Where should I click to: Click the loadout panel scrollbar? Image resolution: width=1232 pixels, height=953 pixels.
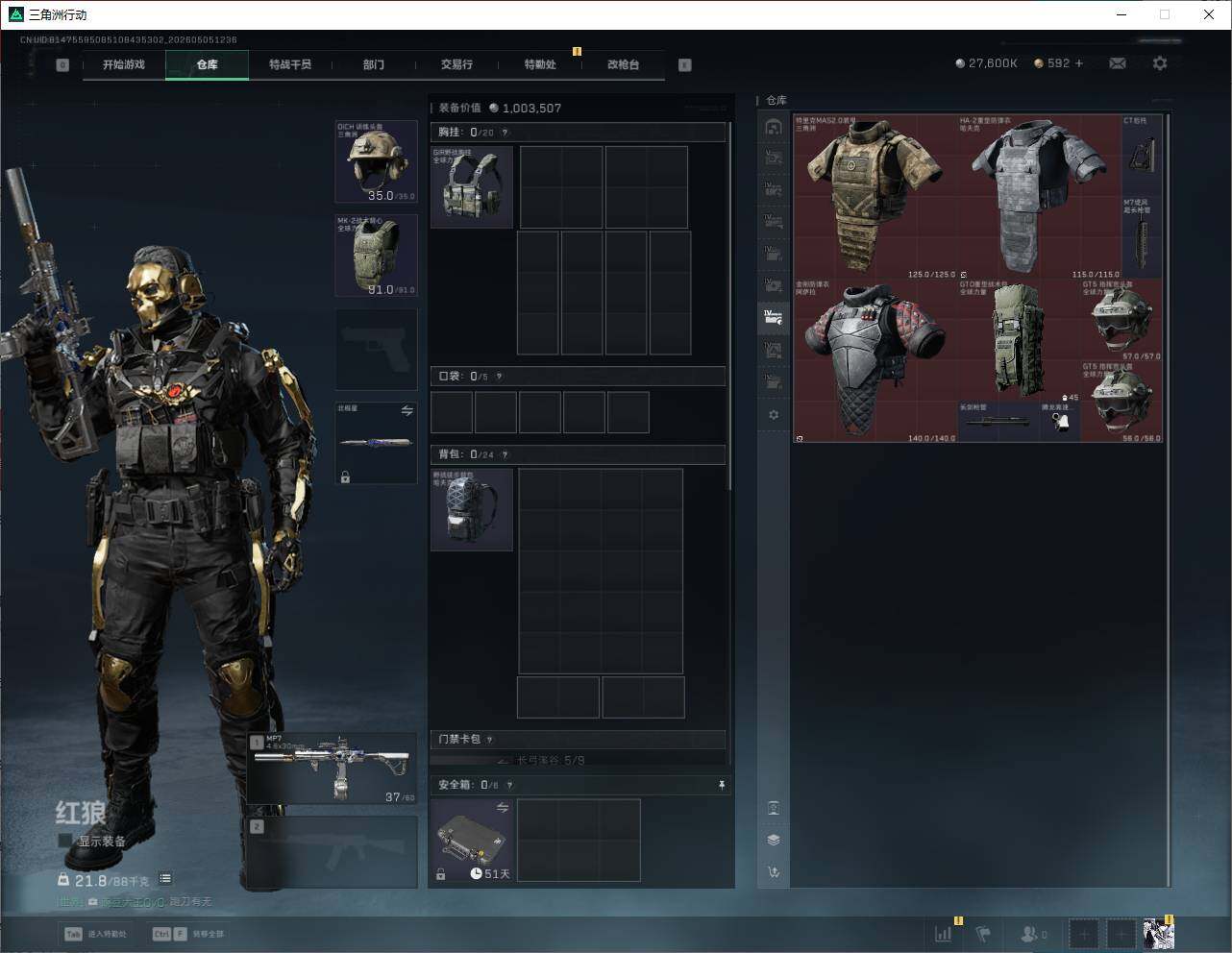pos(730,307)
